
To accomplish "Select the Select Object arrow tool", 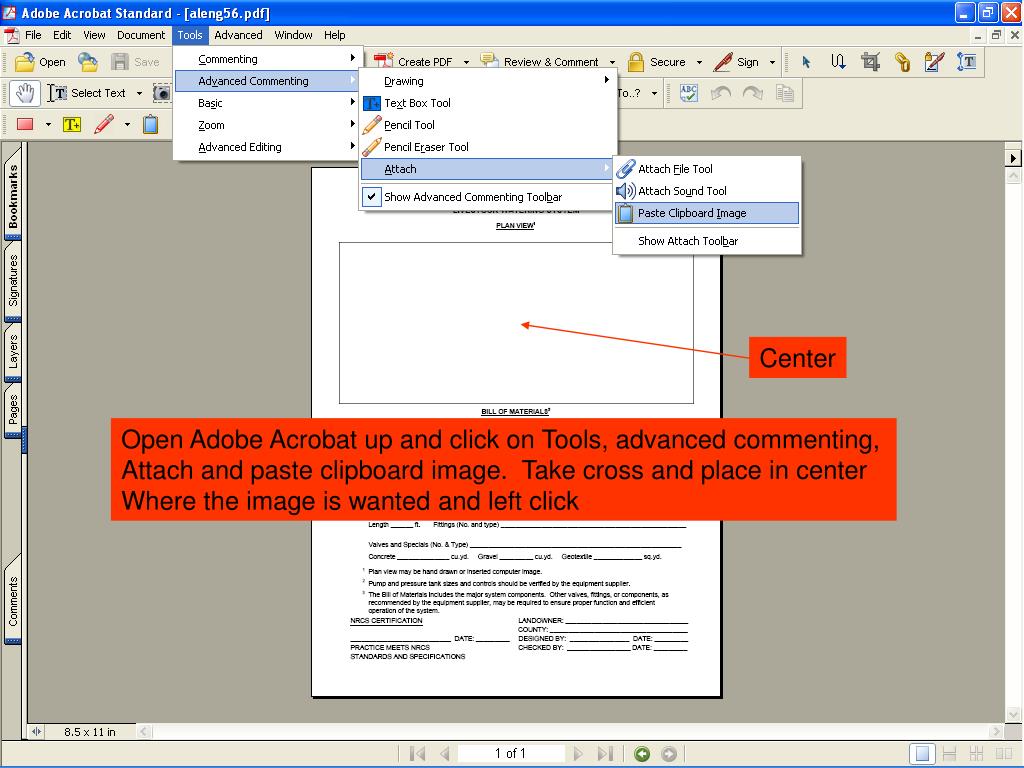I will point(806,62).
